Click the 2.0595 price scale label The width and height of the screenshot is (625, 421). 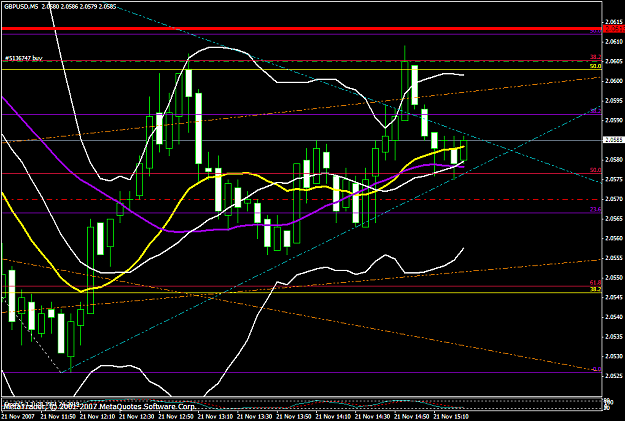click(x=613, y=100)
